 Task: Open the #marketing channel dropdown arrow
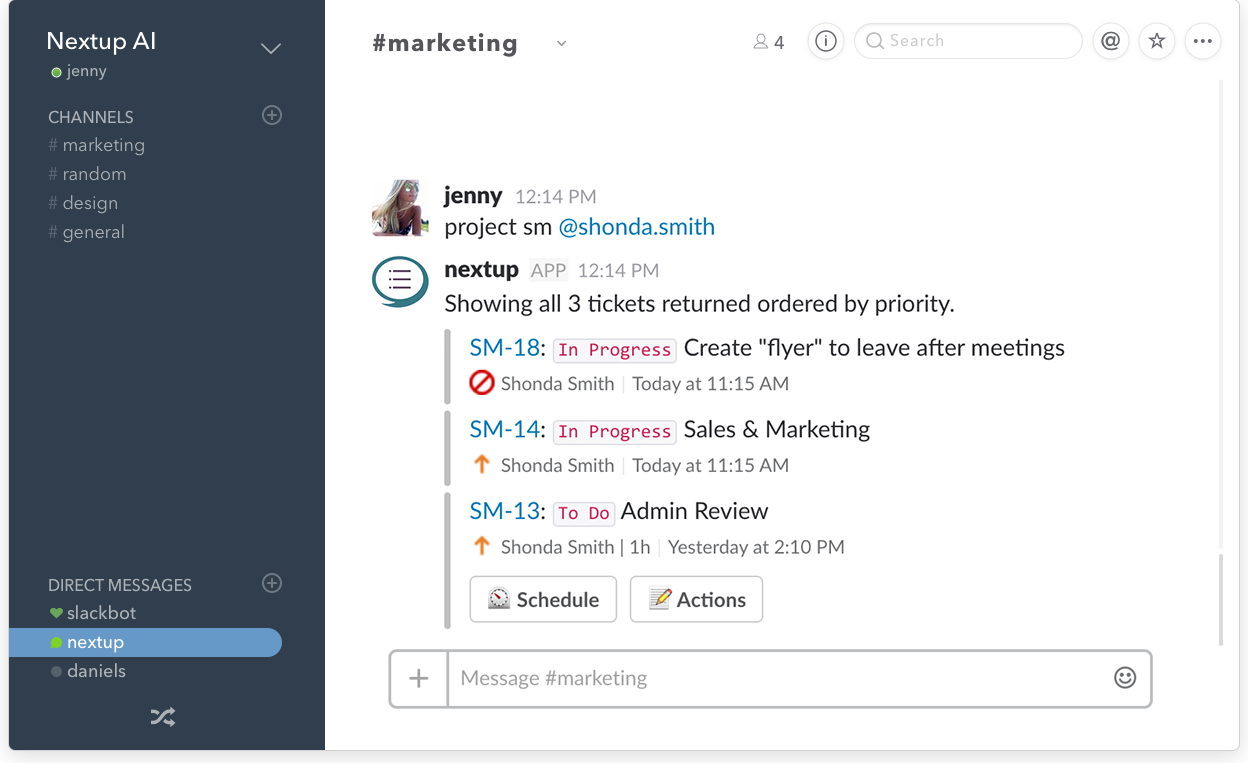click(x=561, y=43)
